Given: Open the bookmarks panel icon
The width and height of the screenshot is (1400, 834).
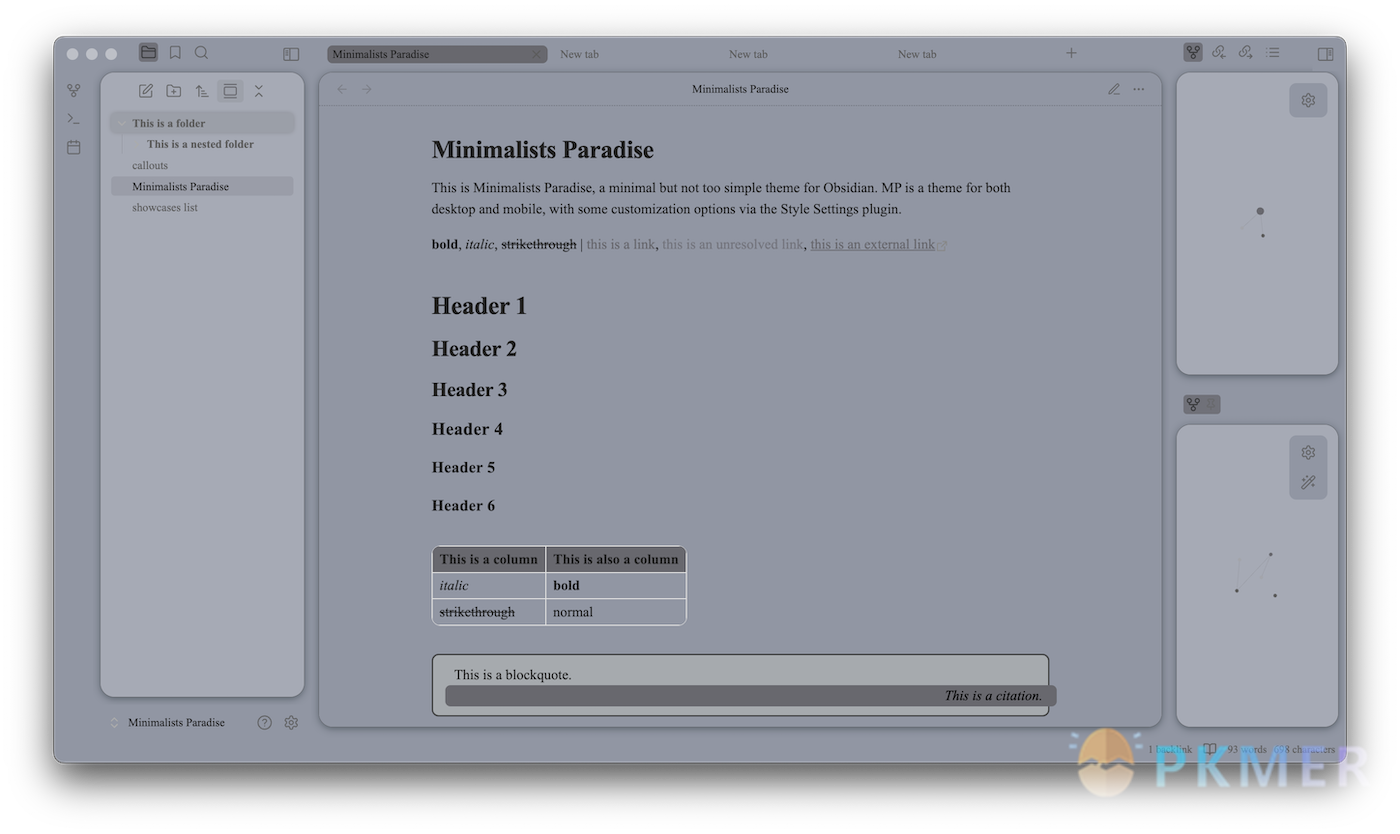Looking at the screenshot, I should click(175, 53).
